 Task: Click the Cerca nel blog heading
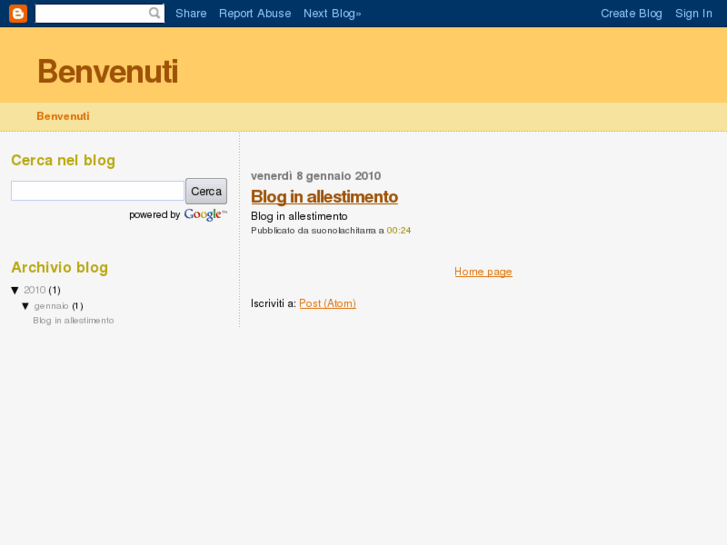(63, 160)
